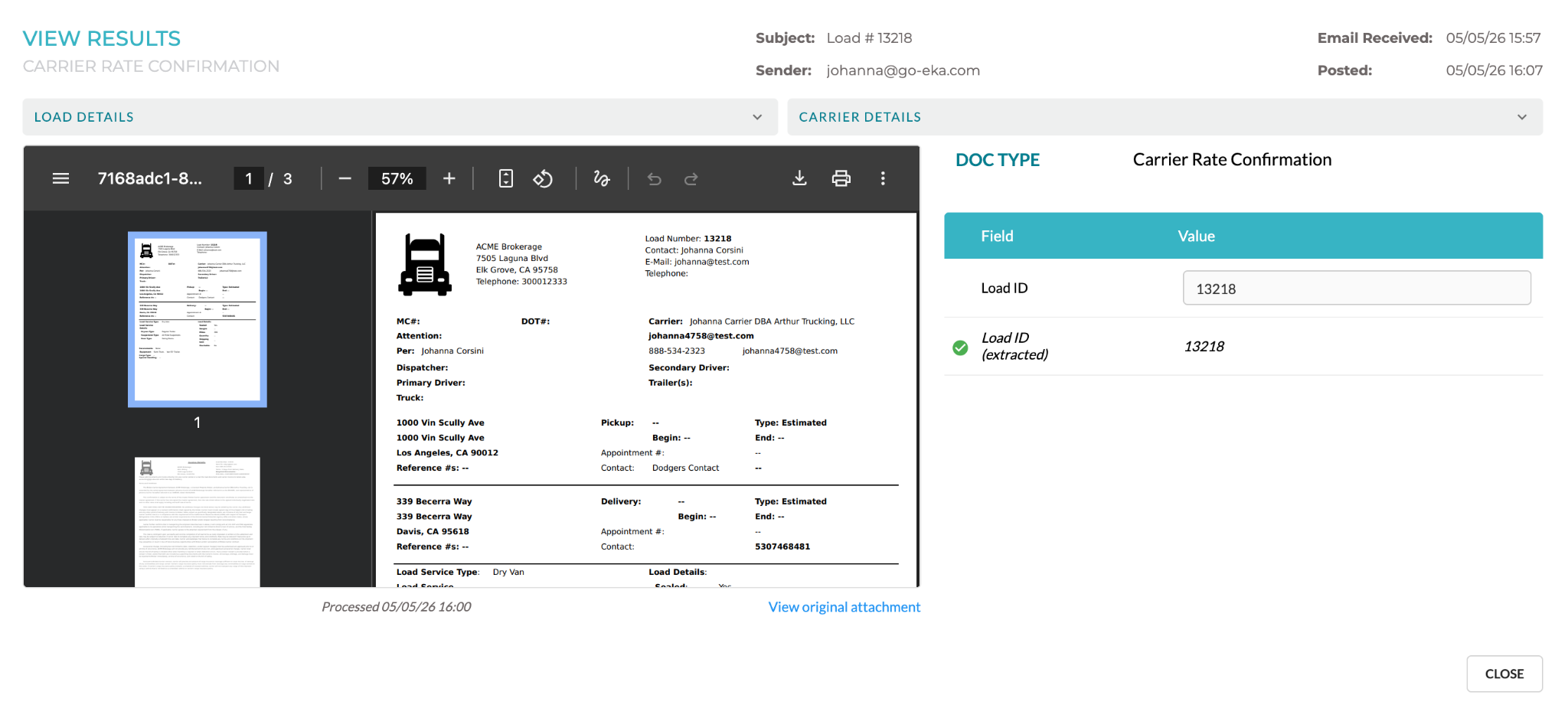Click the subject Load # 13218
The width and height of the screenshot is (1568, 718).
(x=870, y=38)
